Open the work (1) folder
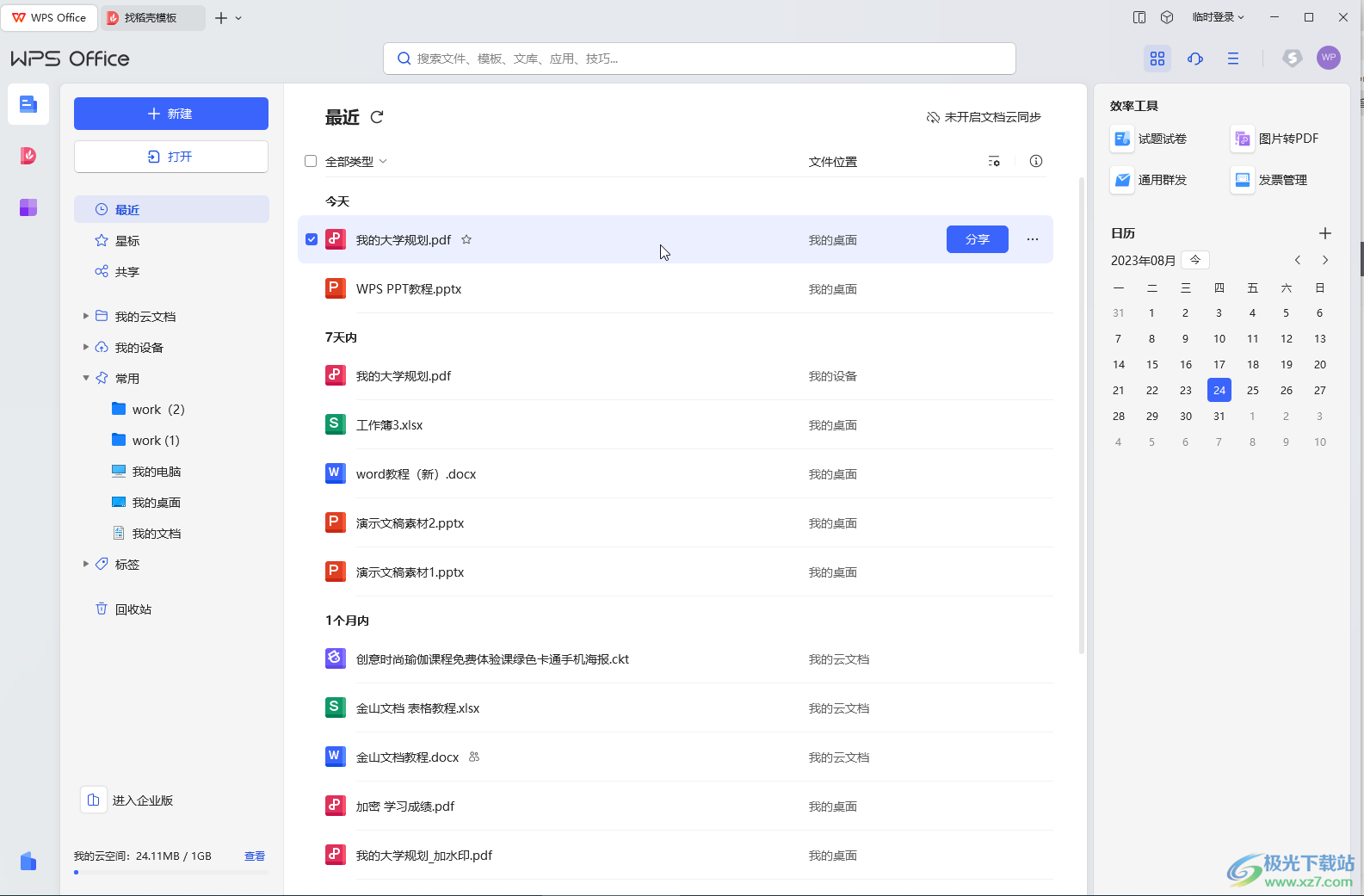1364x896 pixels. pyautogui.click(x=145, y=440)
